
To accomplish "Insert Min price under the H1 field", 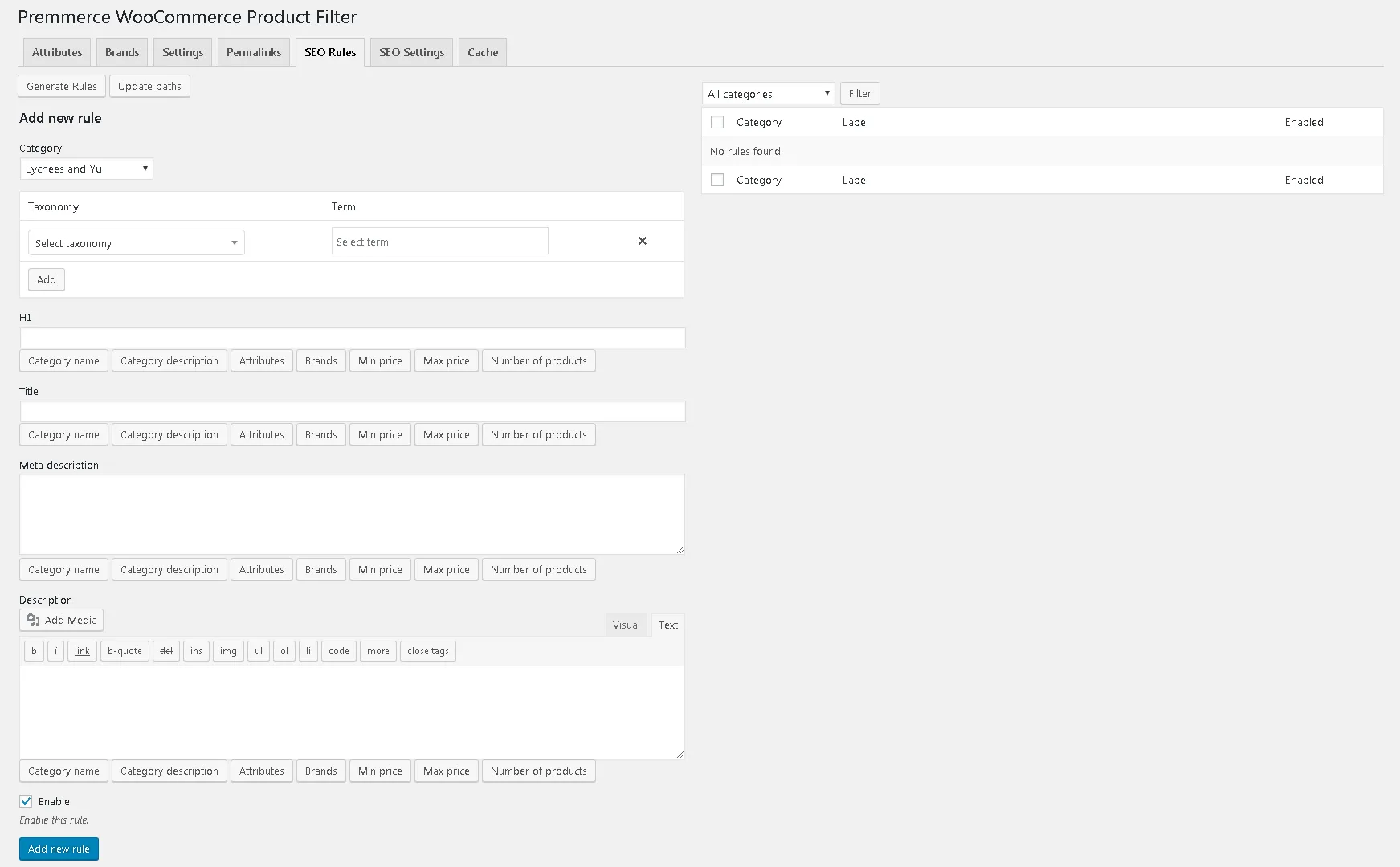I will [x=381, y=361].
